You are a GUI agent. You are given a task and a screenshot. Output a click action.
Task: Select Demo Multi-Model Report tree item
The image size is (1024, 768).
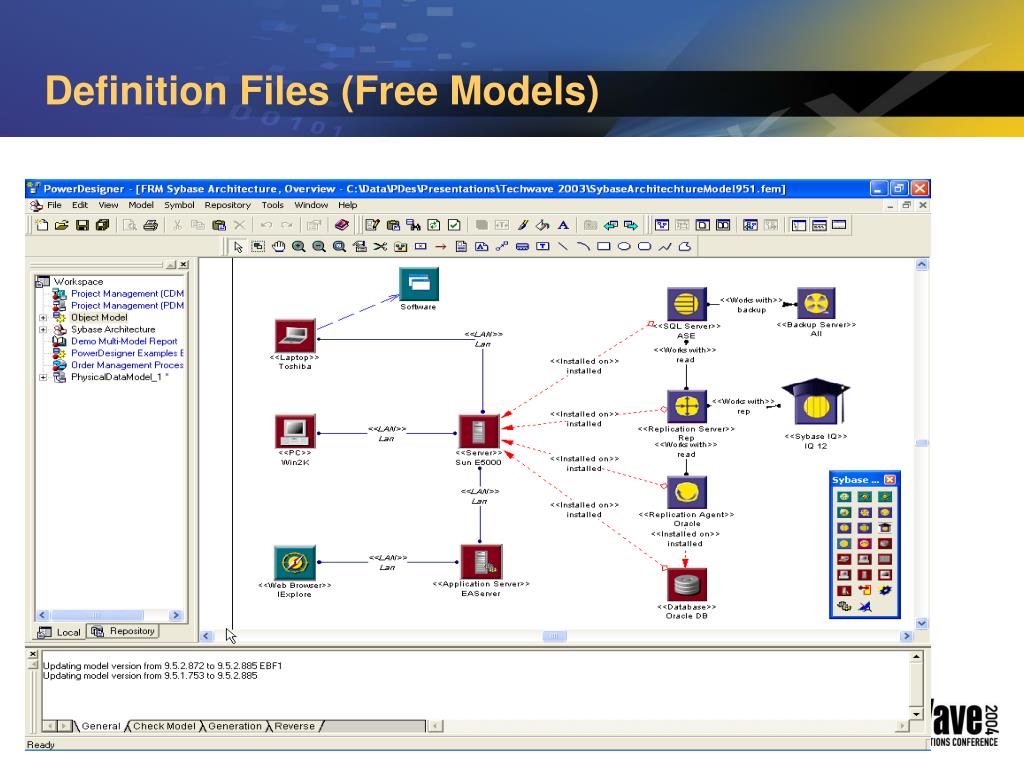tap(124, 342)
